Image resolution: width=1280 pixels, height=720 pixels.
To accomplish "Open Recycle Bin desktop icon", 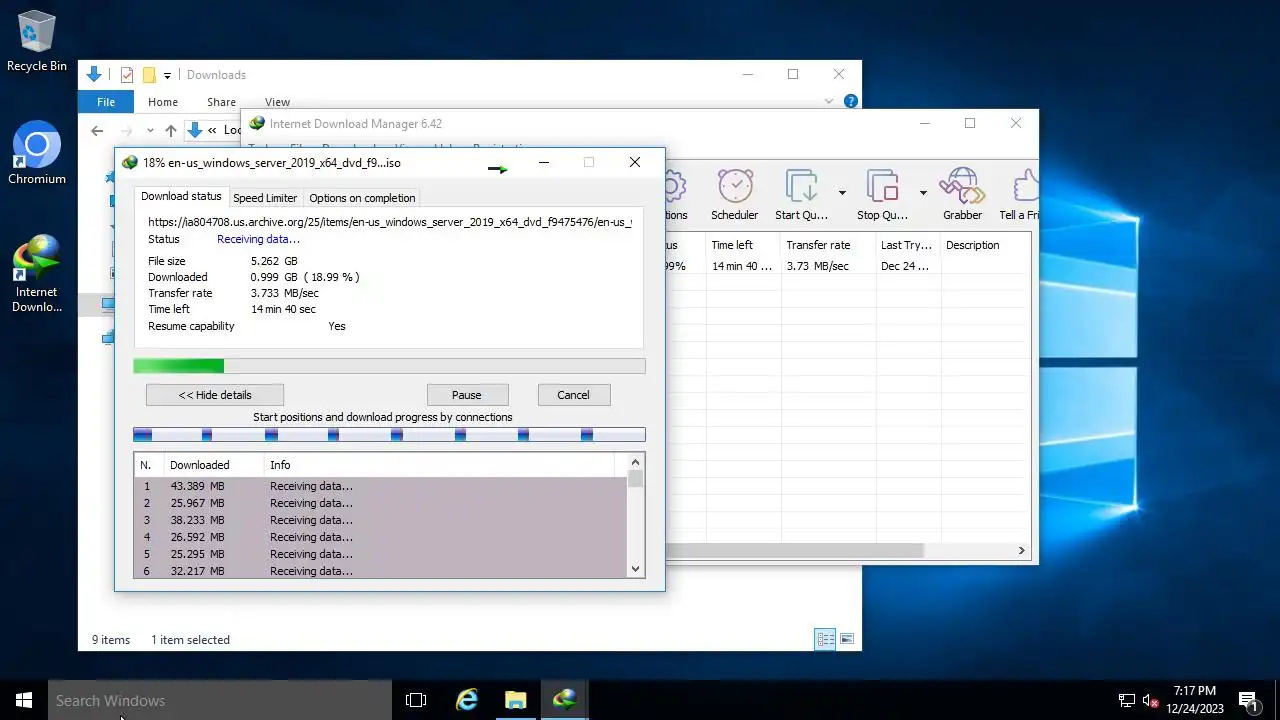I will [36, 42].
